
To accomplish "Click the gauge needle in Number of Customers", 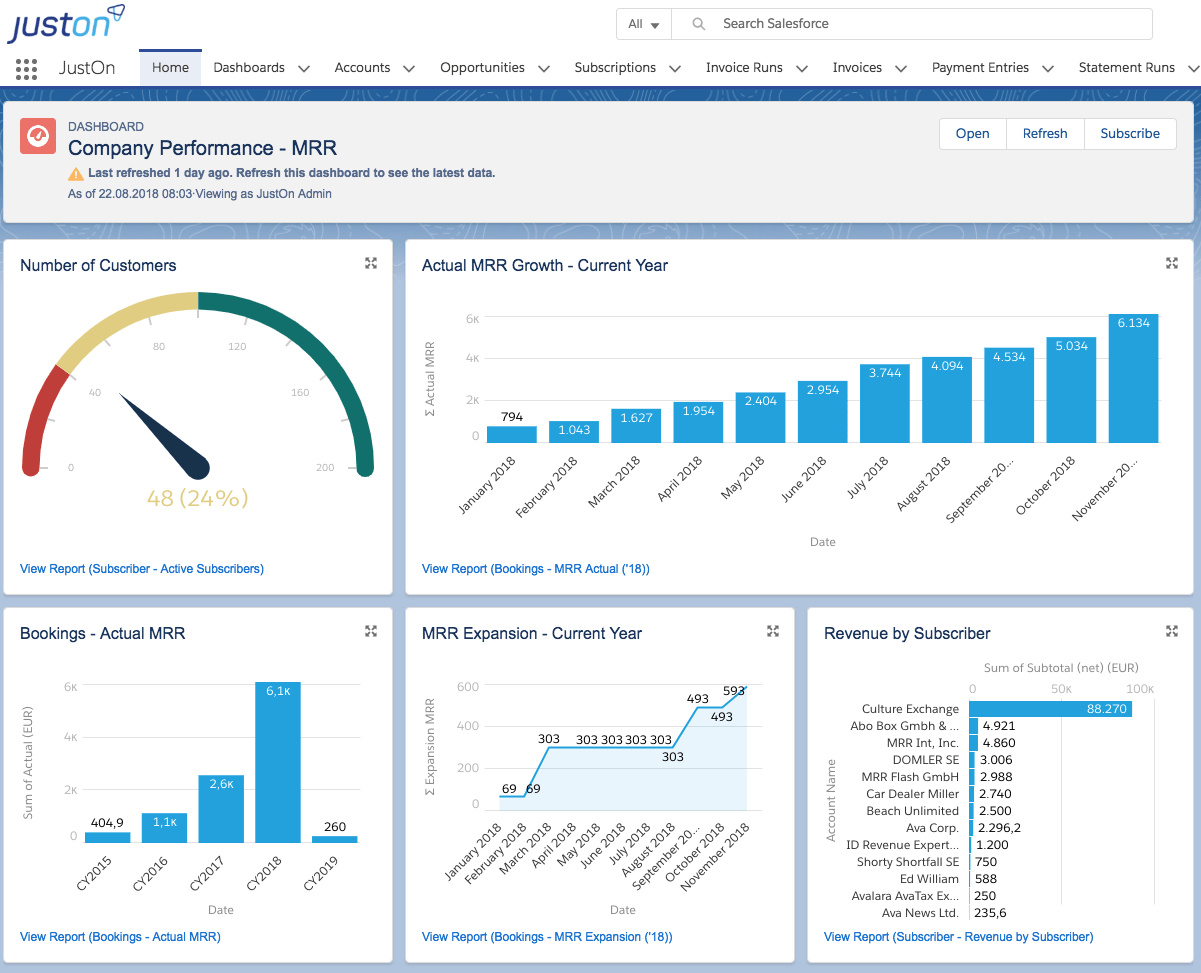I will click(165, 435).
